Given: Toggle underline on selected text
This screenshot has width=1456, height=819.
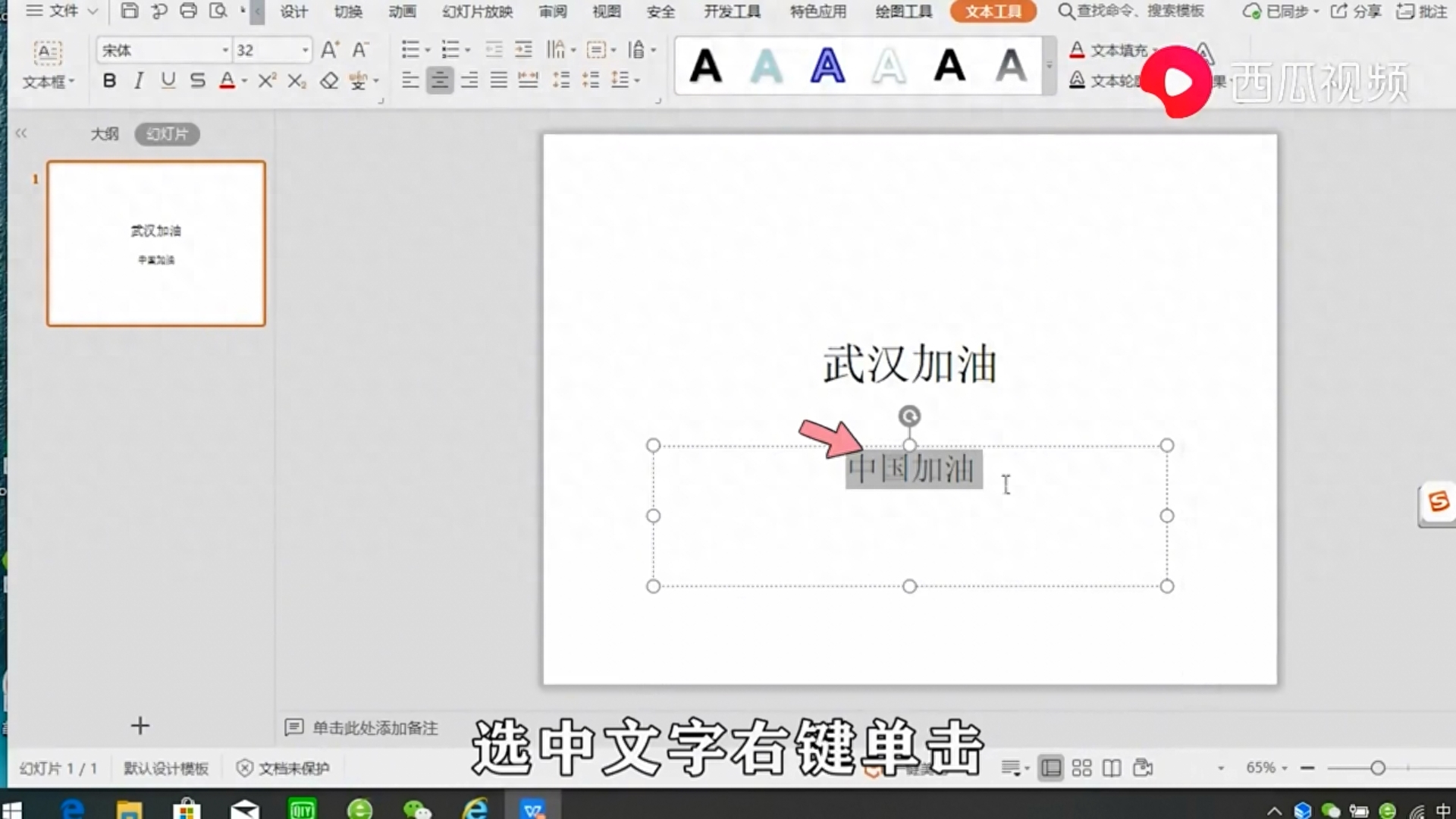Looking at the screenshot, I should (x=168, y=80).
